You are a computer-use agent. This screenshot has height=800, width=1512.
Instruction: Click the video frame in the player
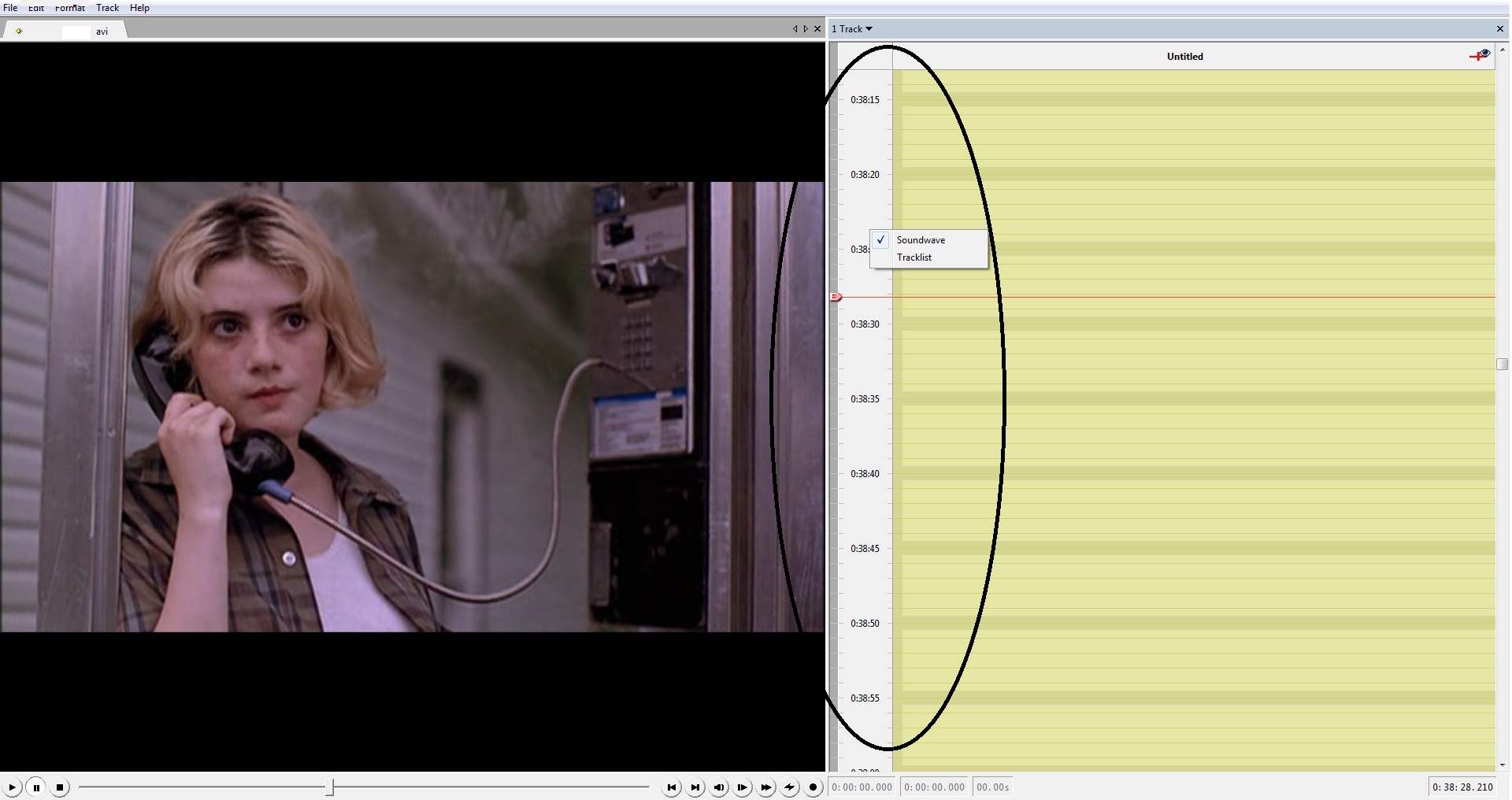point(412,407)
